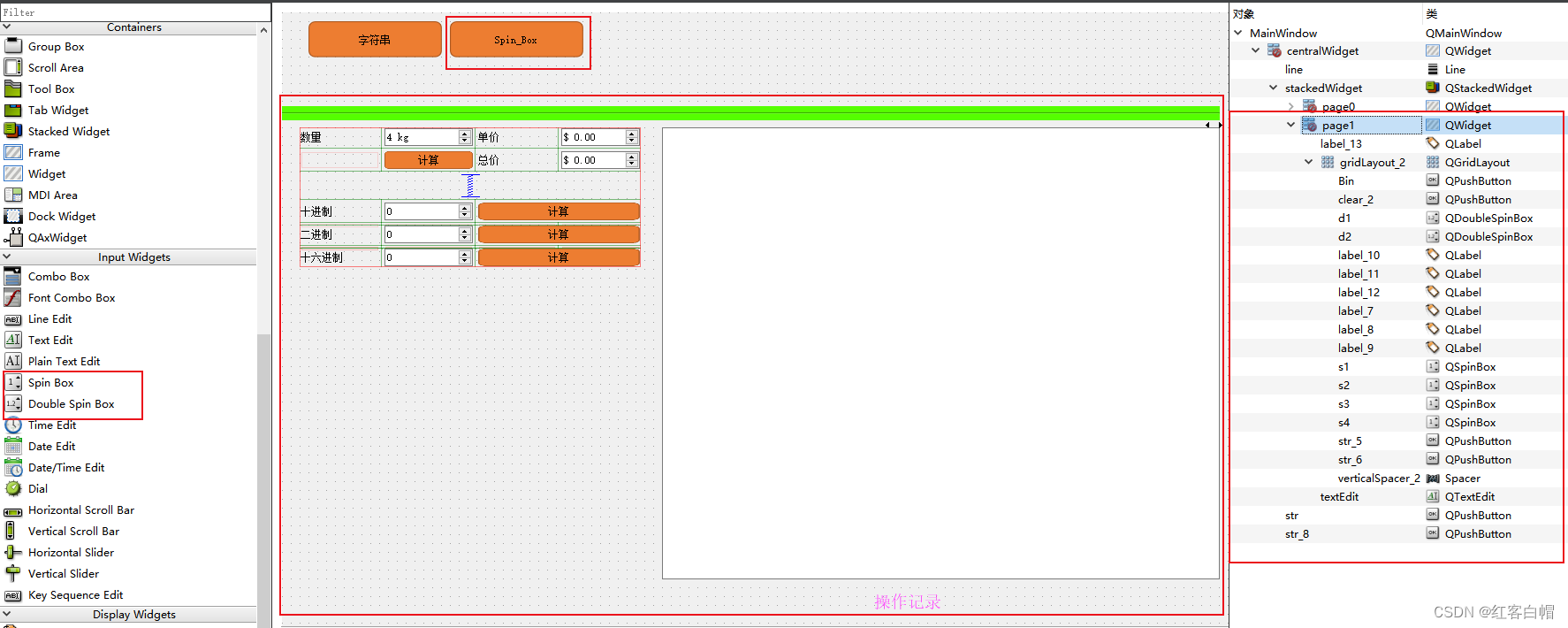This screenshot has width=1568, height=628.
Task: Select the MDI Area icon
Action: tap(13, 195)
